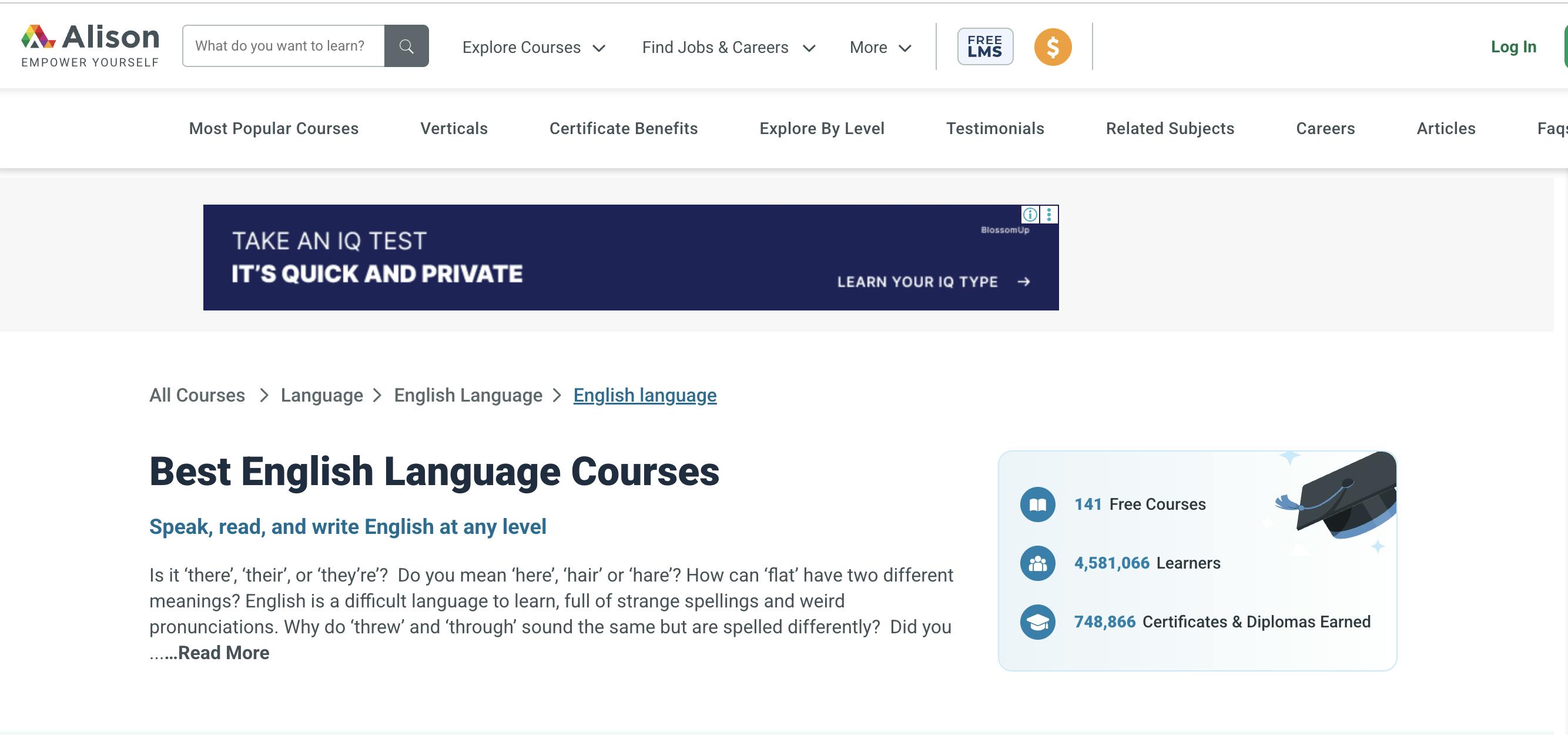This screenshot has height=735, width=1568.
Task: Open the FREE LMS badge icon
Action: point(984,46)
